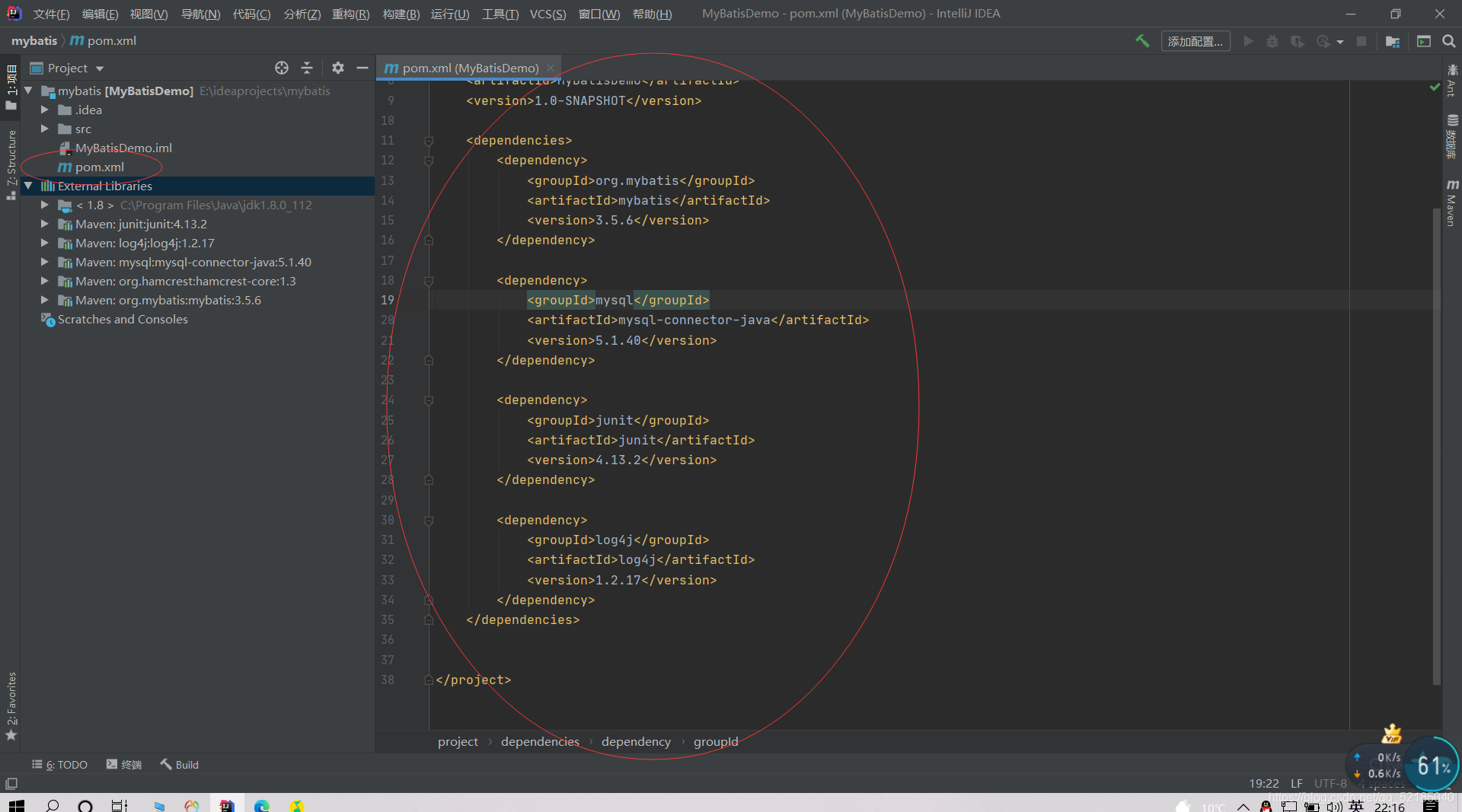Expand Maven mysql-connector-java:5.1.40 node
The height and width of the screenshot is (812, 1462).
point(45,262)
